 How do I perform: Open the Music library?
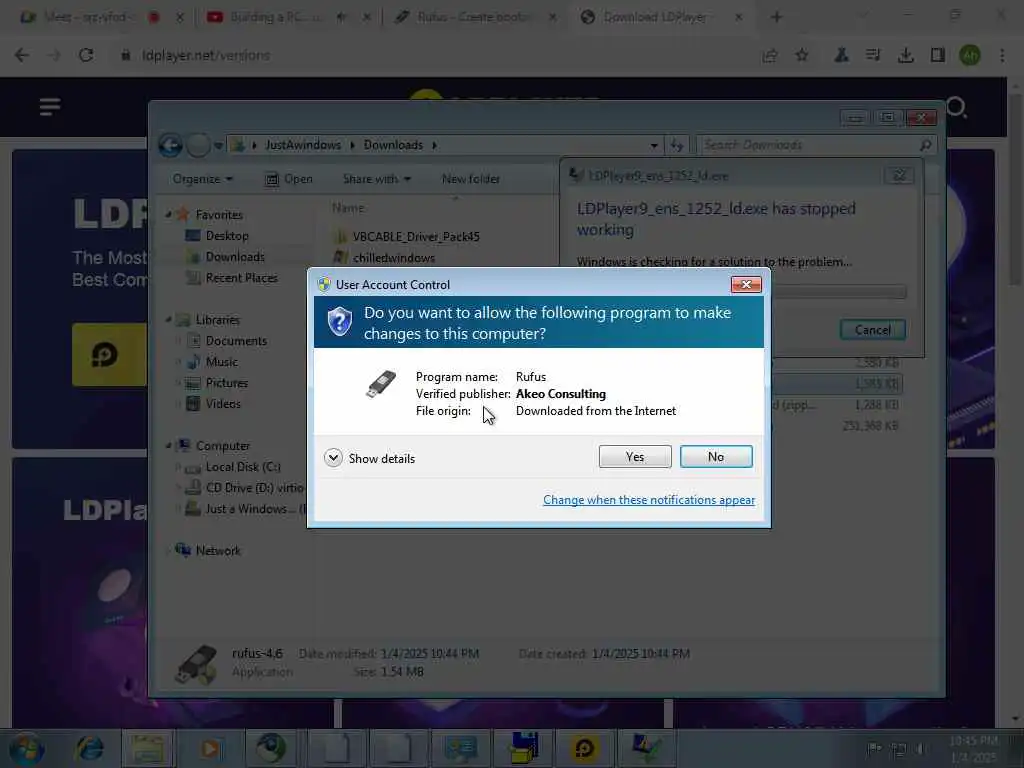pos(221,362)
